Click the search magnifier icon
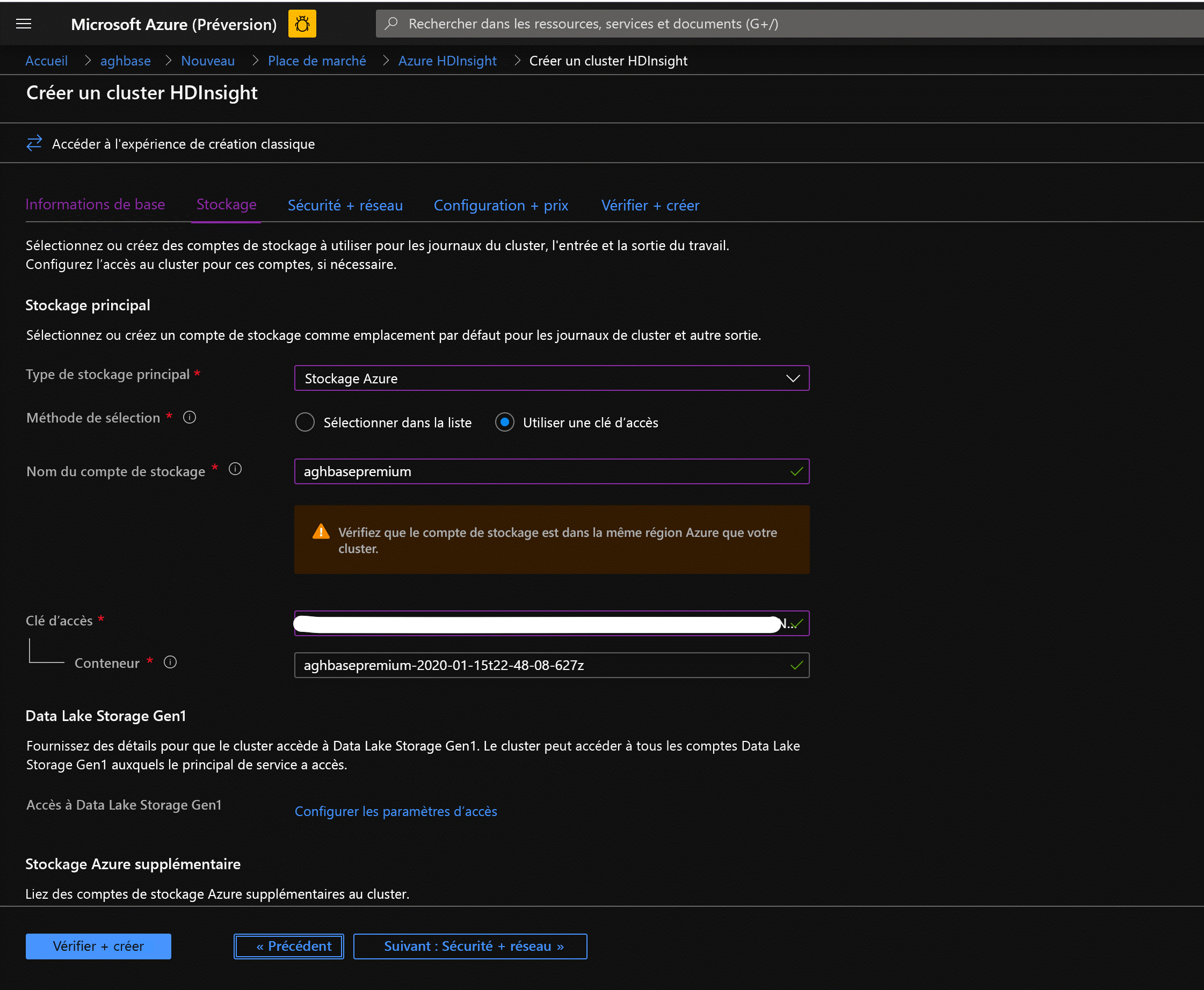This screenshot has width=1204, height=990. (x=391, y=24)
